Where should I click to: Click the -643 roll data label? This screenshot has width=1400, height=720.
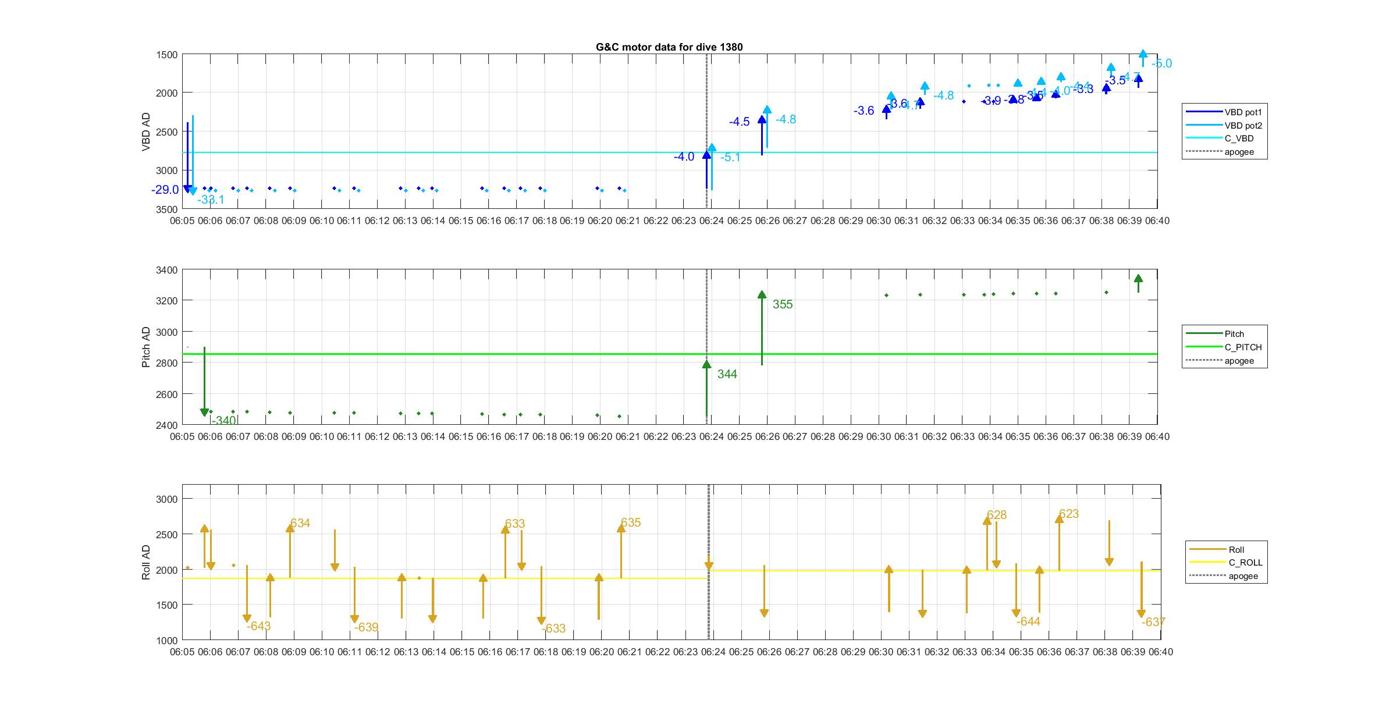point(259,626)
